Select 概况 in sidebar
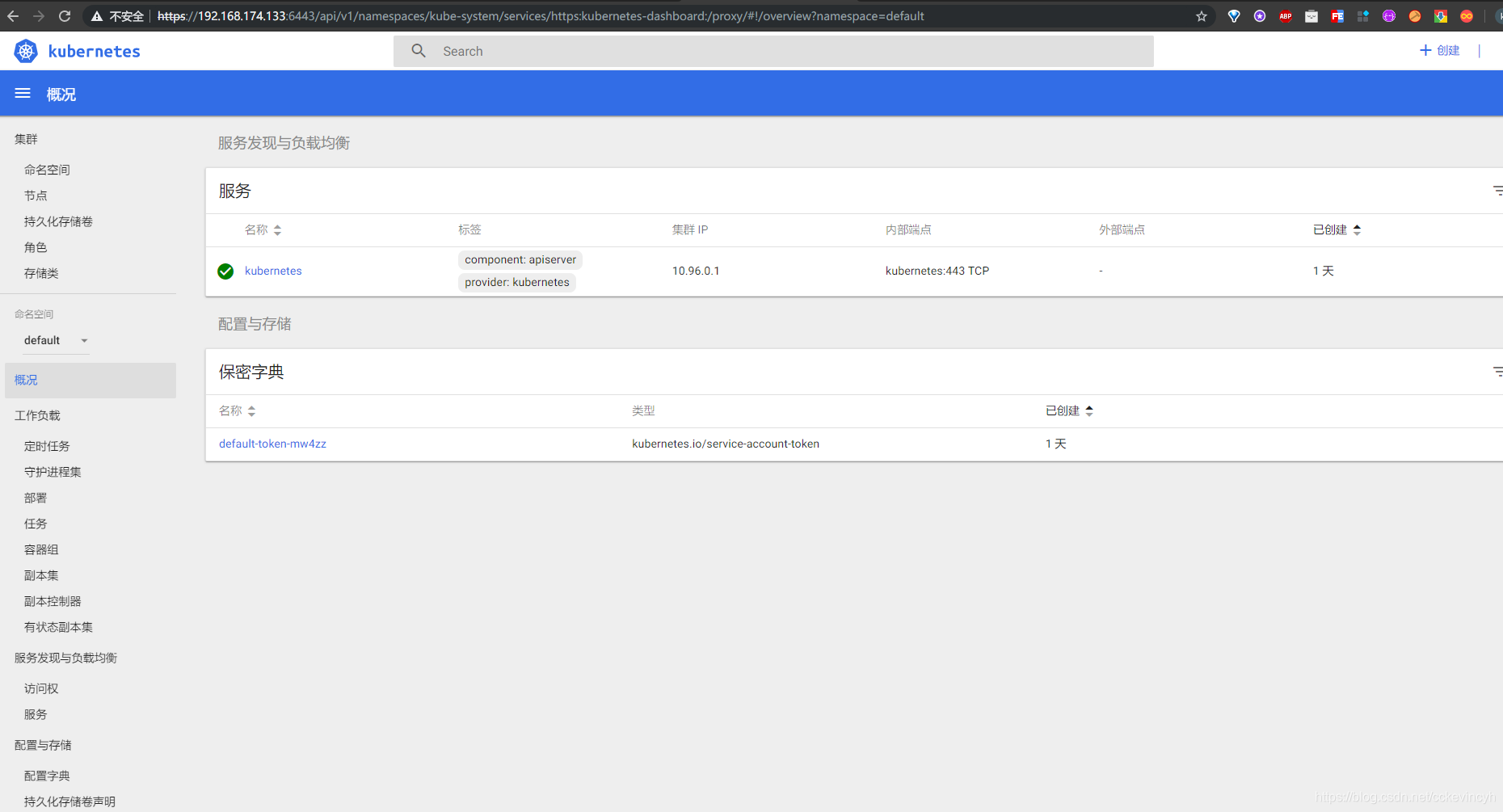 point(91,380)
